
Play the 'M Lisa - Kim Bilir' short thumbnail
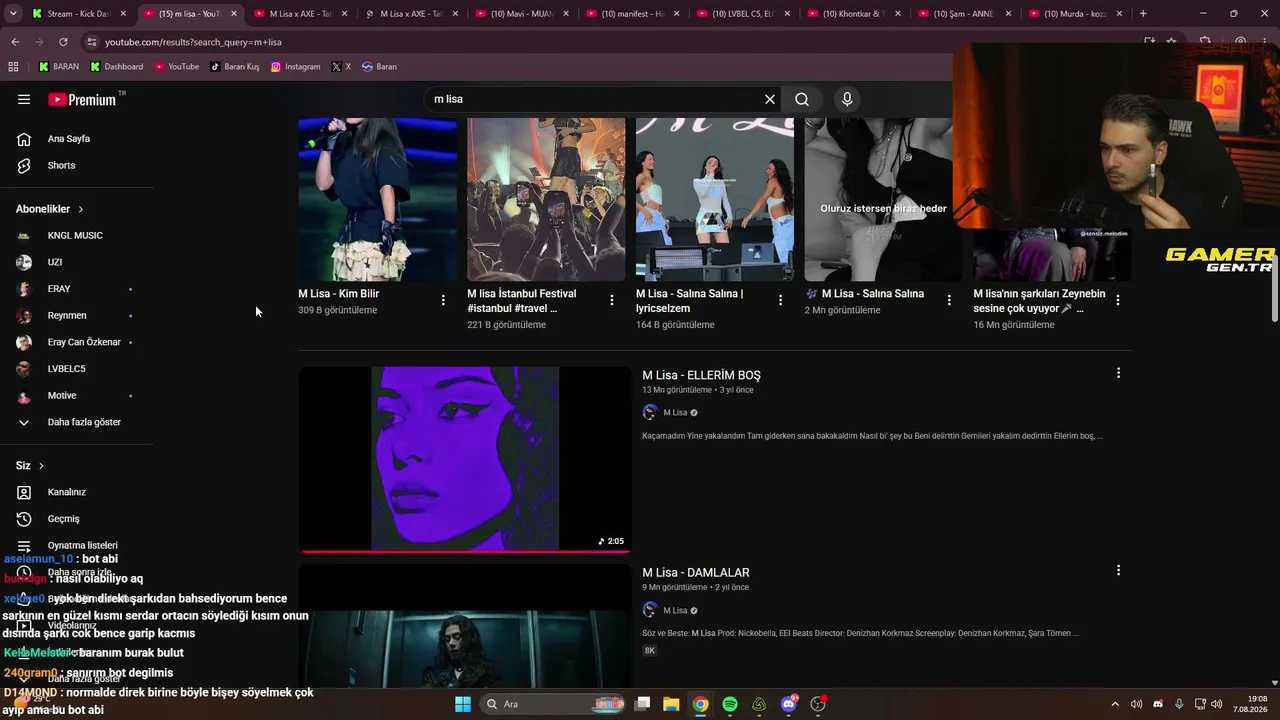377,200
